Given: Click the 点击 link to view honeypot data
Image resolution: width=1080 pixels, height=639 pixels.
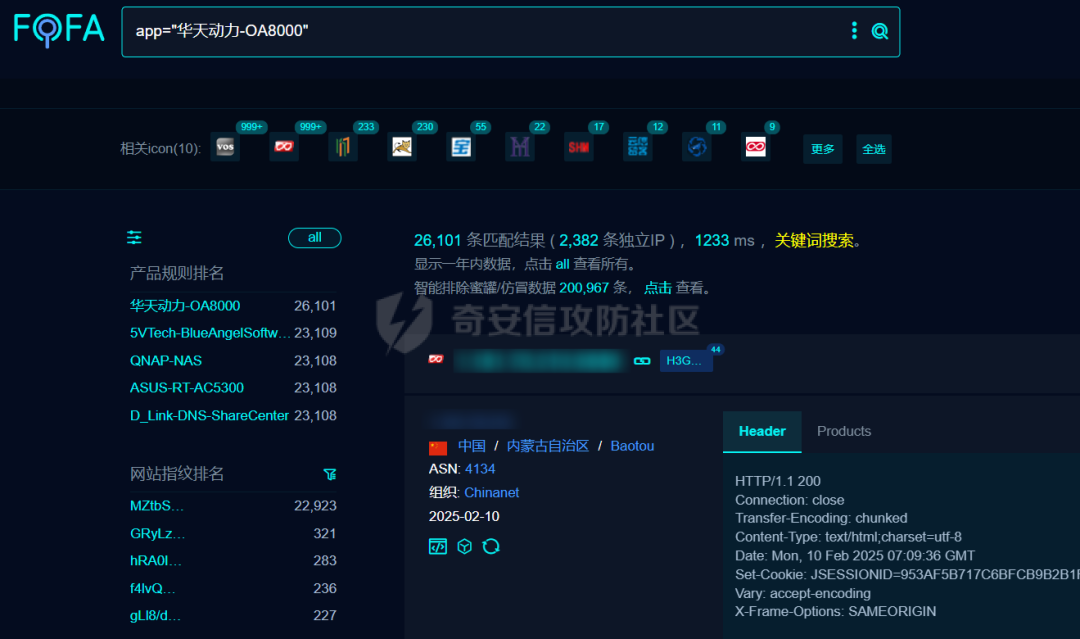Looking at the screenshot, I should click(658, 288).
